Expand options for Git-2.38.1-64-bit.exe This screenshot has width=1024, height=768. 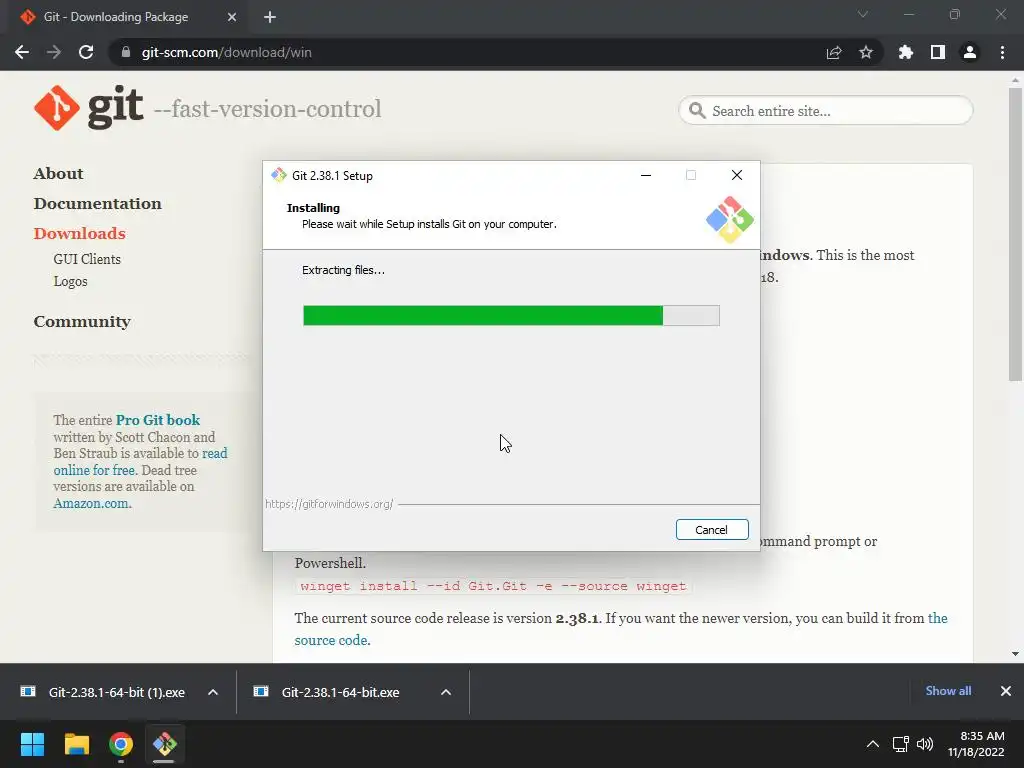pyautogui.click(x=446, y=692)
